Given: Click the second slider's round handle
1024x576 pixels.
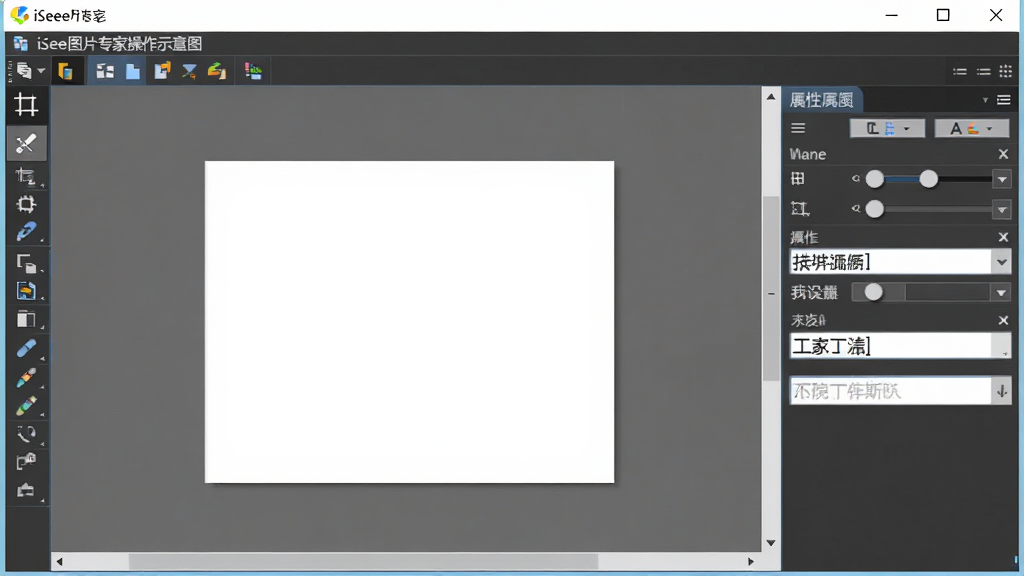Looking at the screenshot, I should (x=874, y=209).
